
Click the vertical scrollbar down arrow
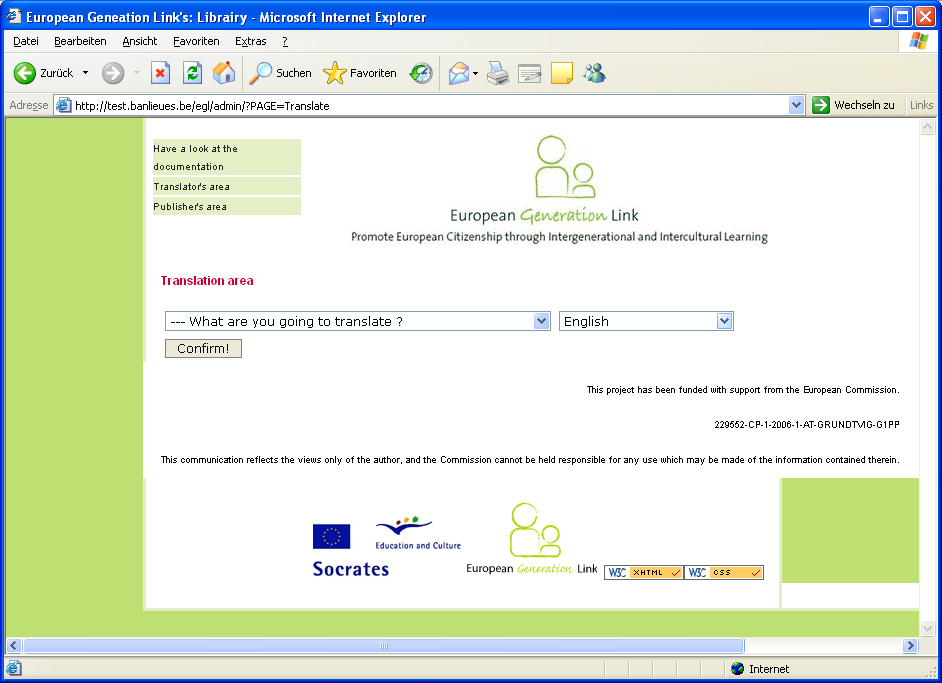point(928,629)
